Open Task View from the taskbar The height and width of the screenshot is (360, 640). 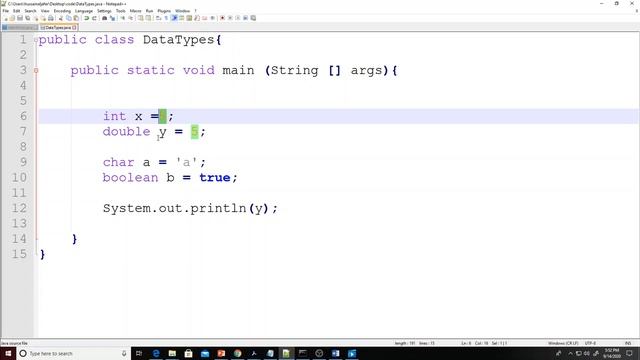pyautogui.click(x=139, y=353)
